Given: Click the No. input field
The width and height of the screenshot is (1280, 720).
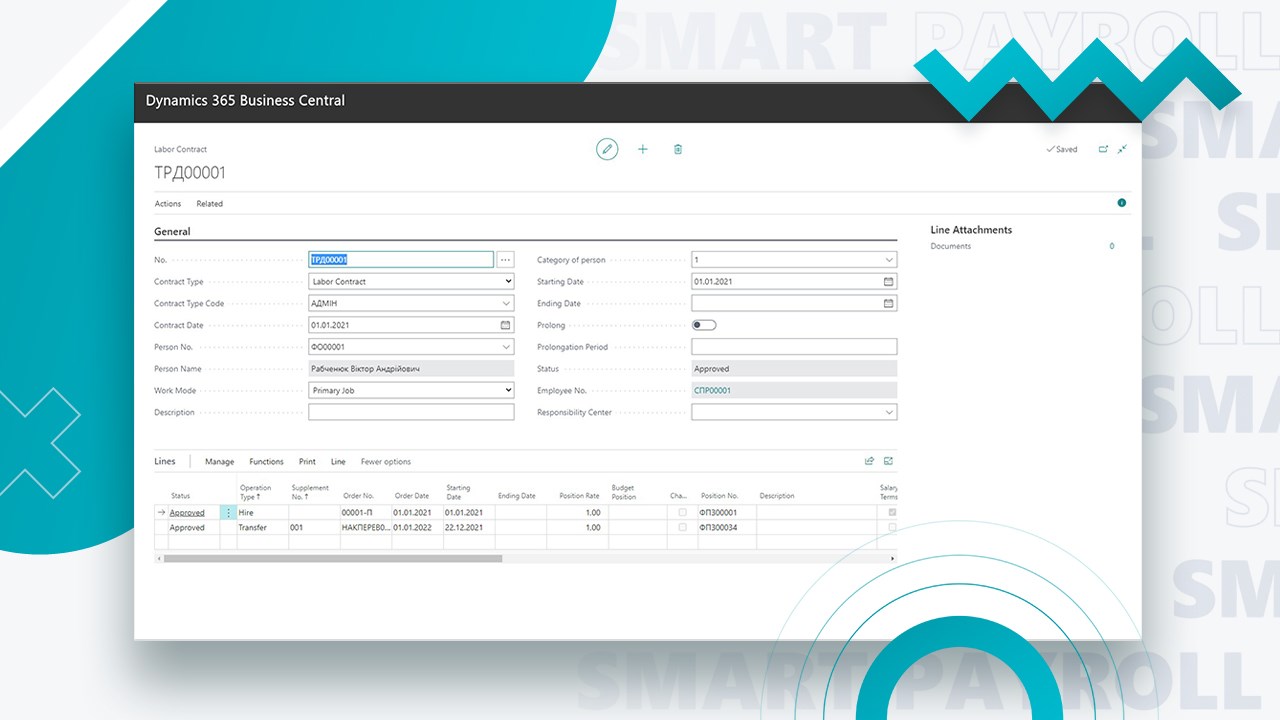Looking at the screenshot, I should [x=401, y=259].
